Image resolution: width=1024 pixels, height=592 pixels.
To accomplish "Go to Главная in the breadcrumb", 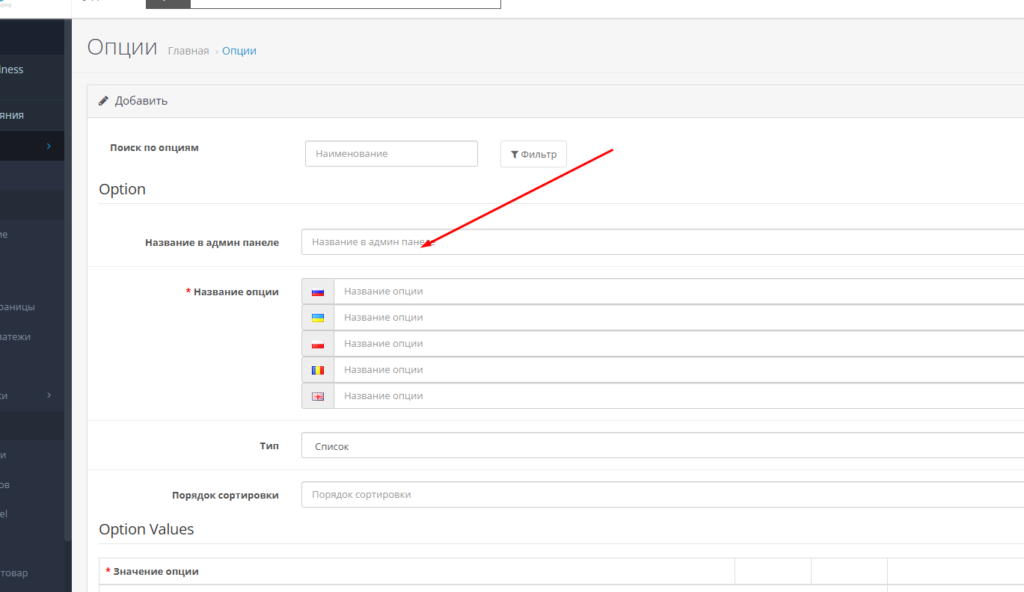I will point(188,51).
